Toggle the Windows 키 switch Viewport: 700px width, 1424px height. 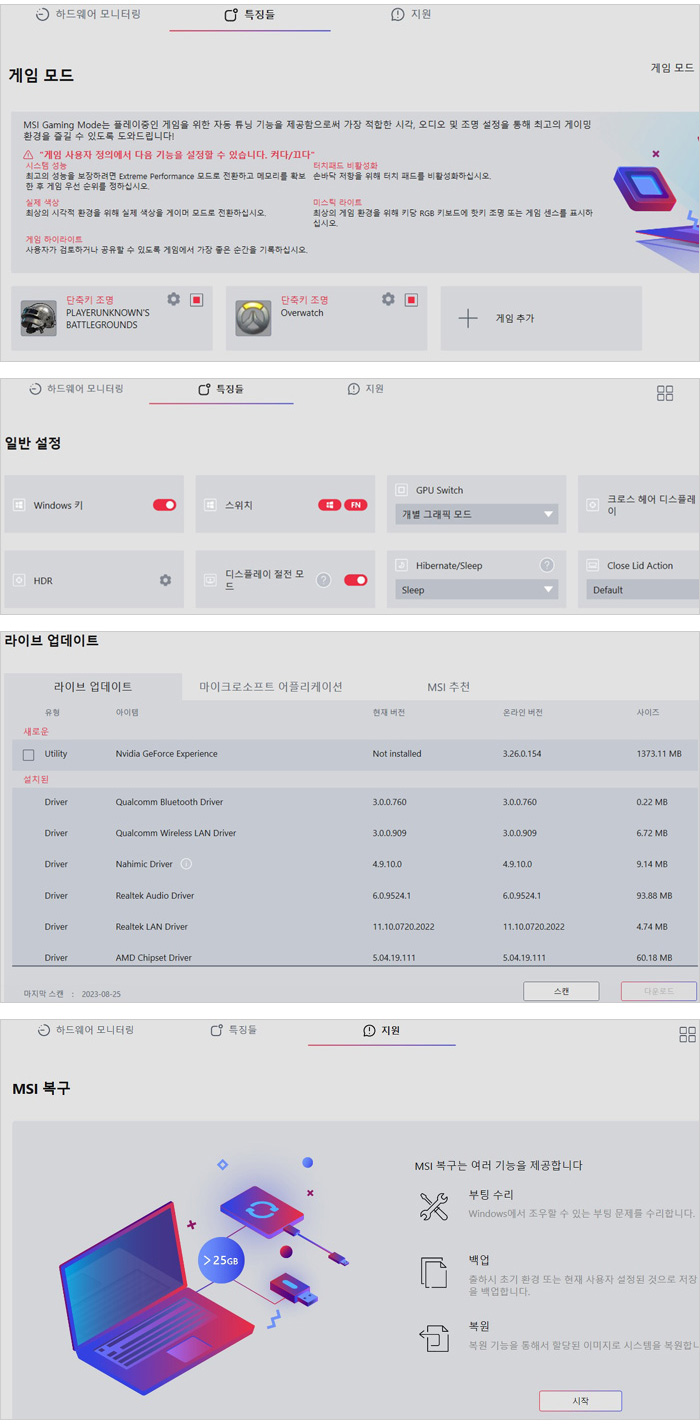point(164,505)
